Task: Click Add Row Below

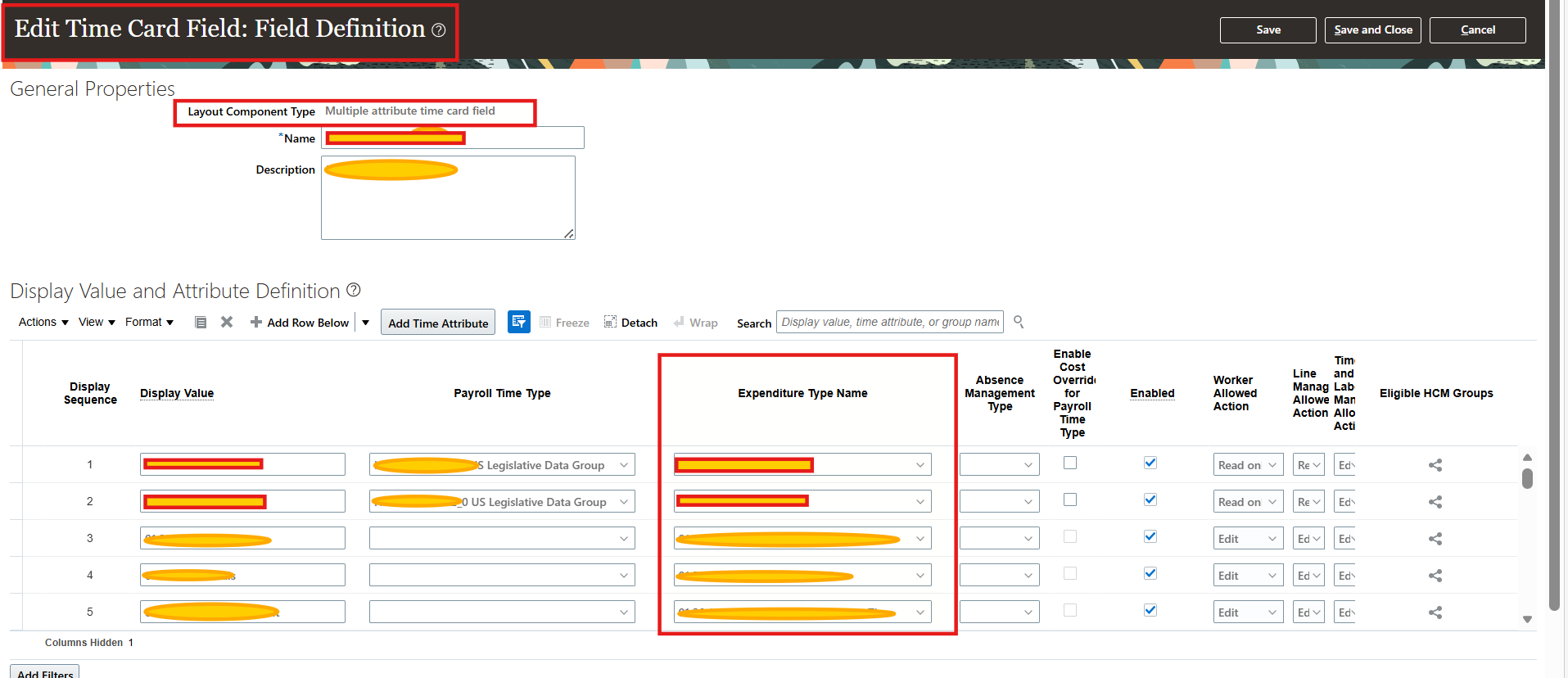Action: coord(300,323)
